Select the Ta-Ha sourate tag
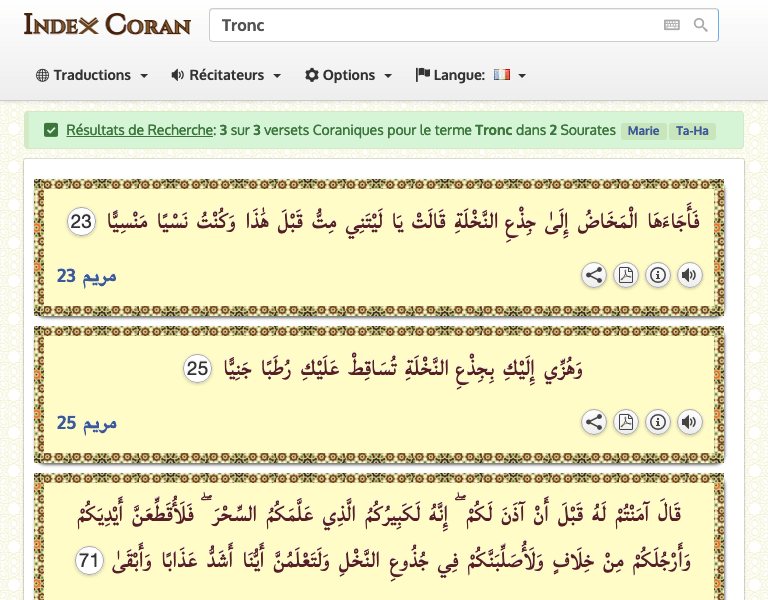This screenshot has height=600, width=768. 693,131
